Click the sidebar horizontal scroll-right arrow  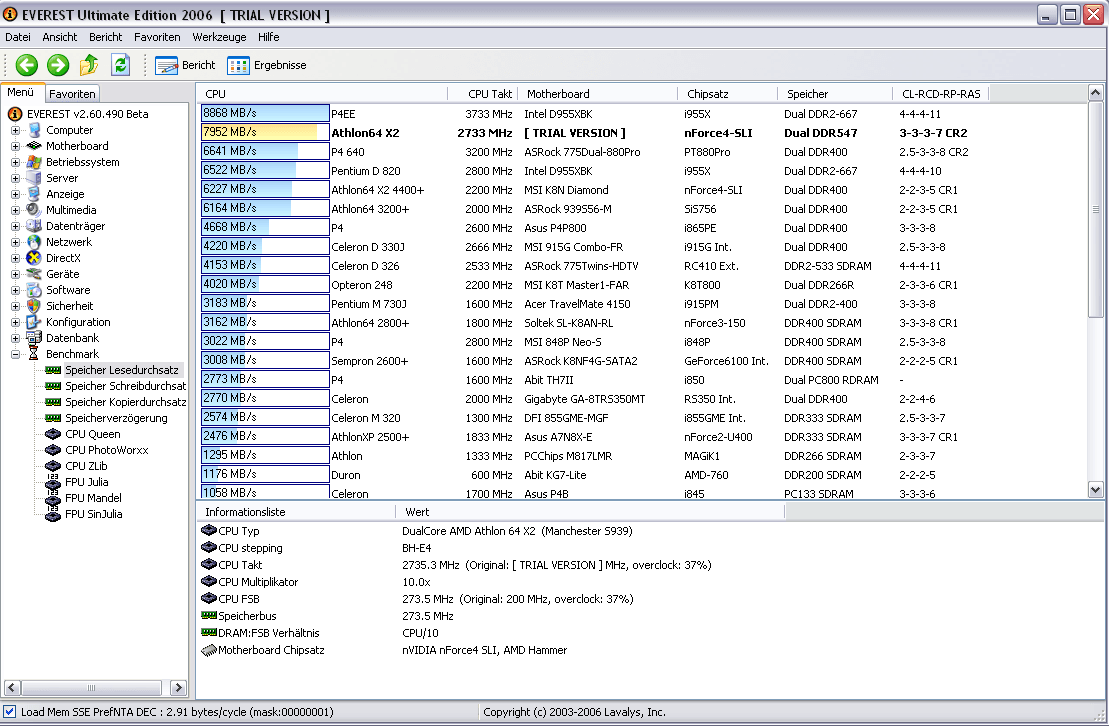pos(178,687)
